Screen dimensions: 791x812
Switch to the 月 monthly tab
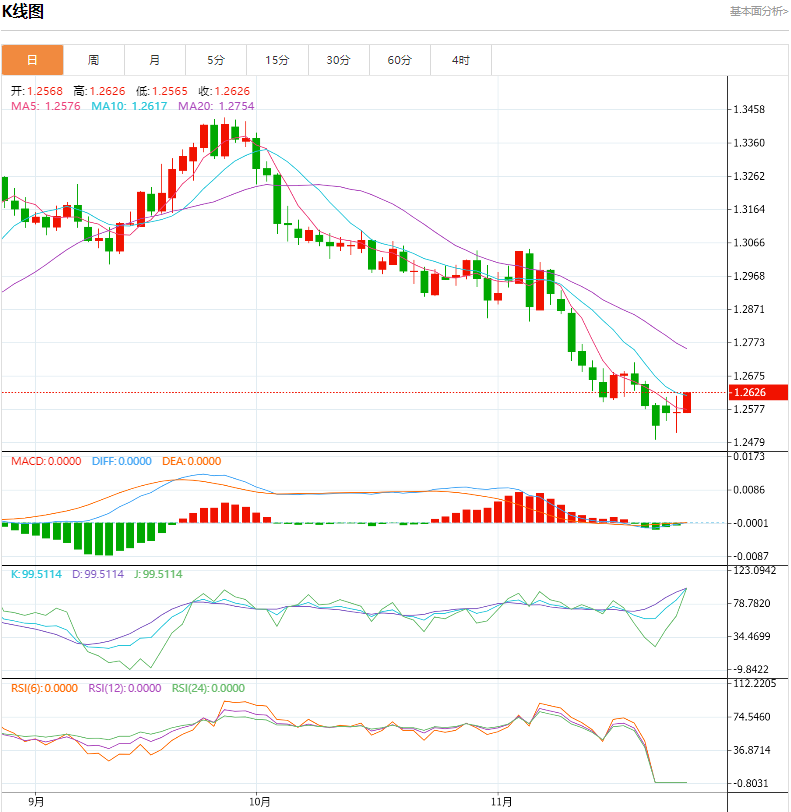154,60
